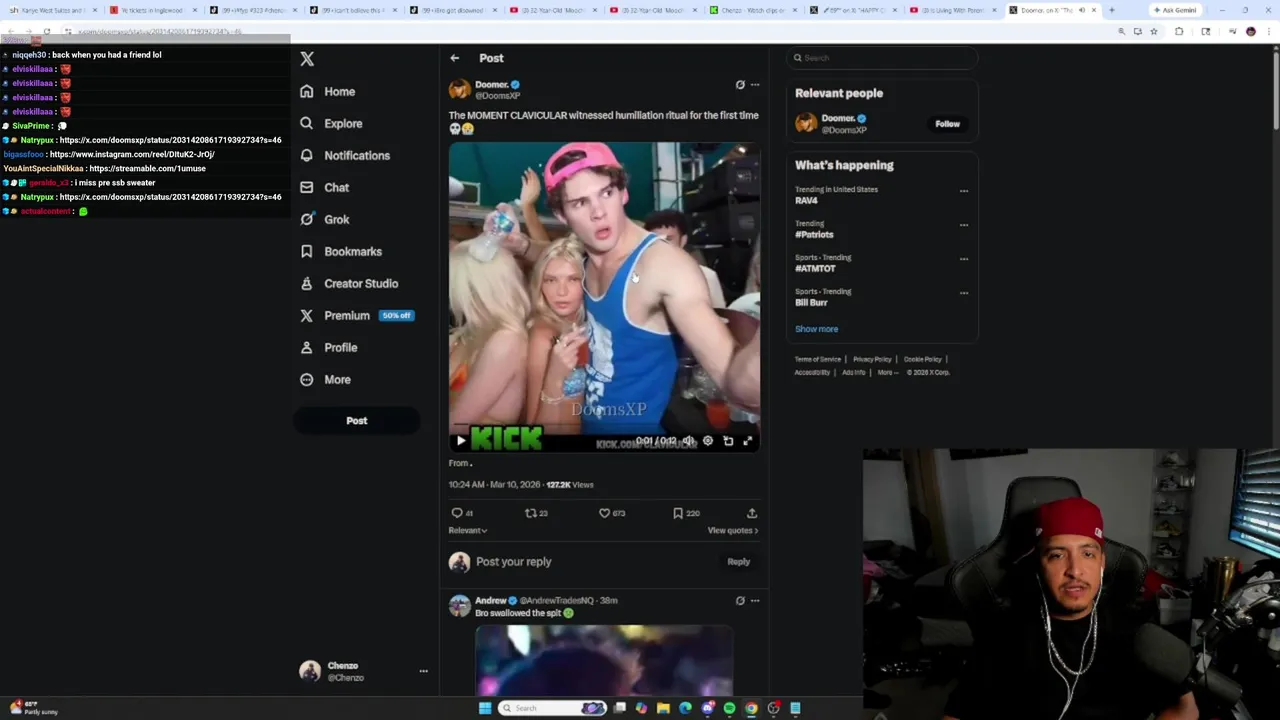Click the Post compose button
This screenshot has height=720, width=1280.
357,421
